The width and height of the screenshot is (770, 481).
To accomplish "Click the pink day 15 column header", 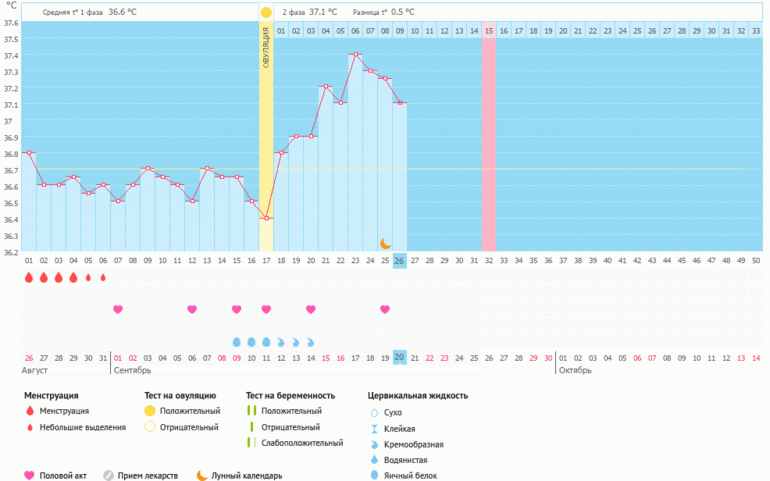I will click(x=488, y=31).
